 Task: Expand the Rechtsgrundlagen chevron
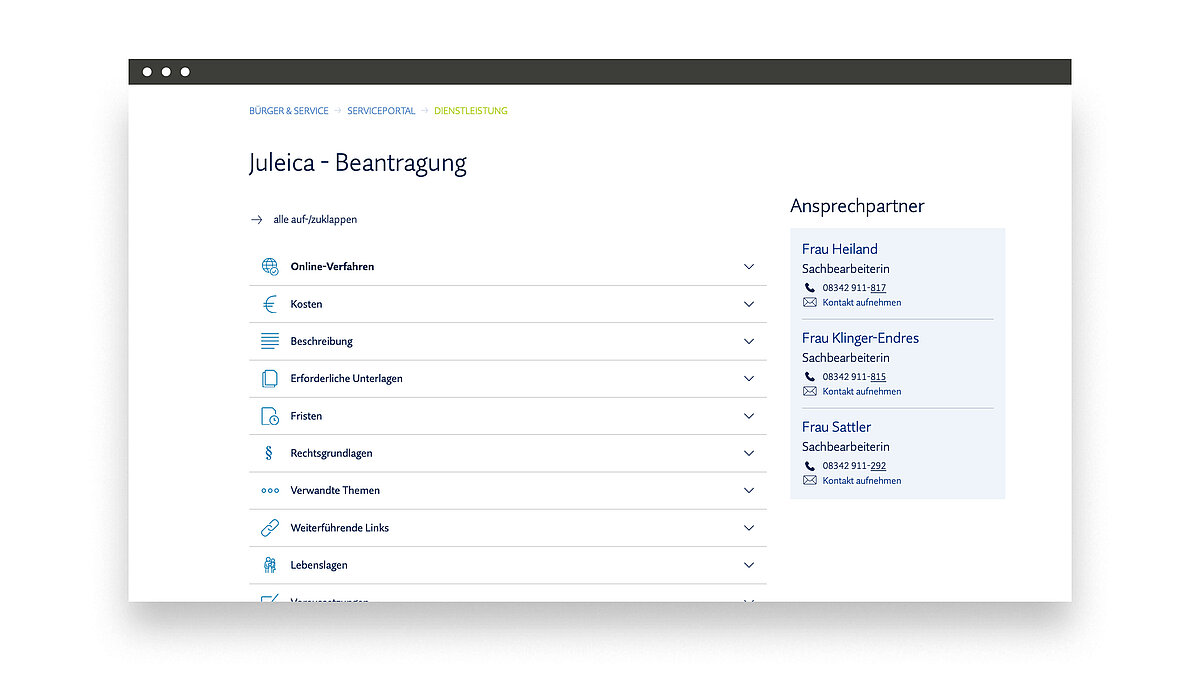click(749, 453)
